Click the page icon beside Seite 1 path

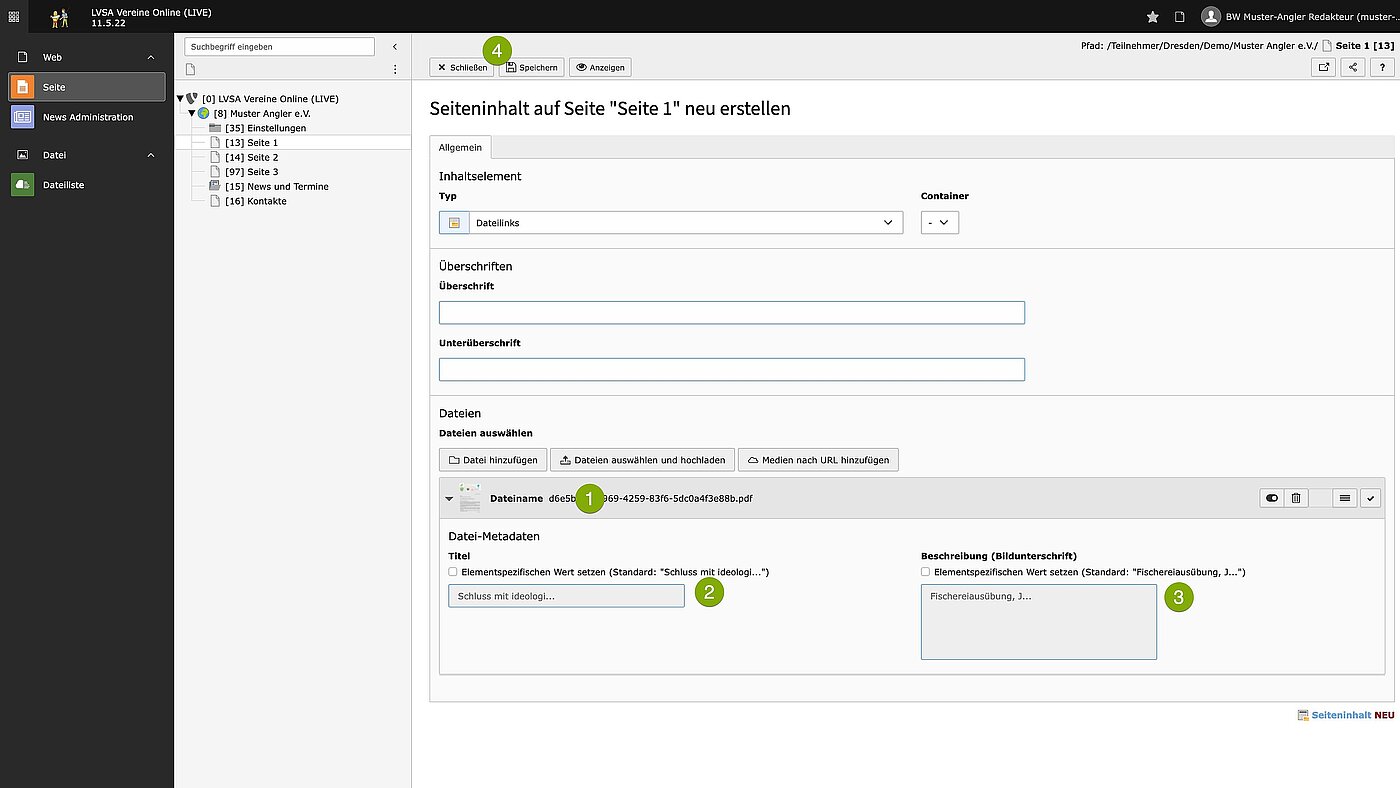tap(1327, 46)
